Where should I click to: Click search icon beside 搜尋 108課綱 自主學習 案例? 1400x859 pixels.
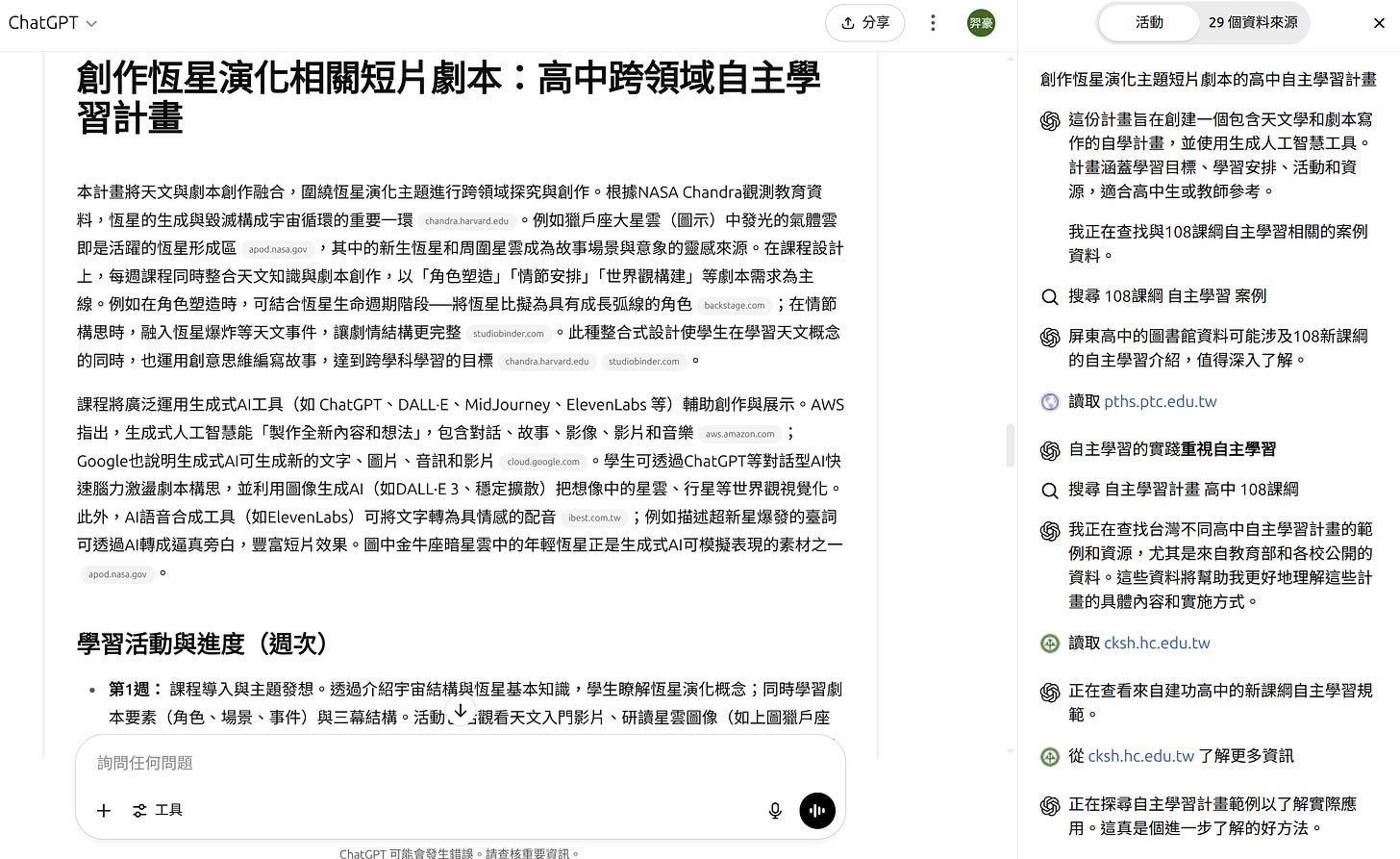click(1050, 296)
